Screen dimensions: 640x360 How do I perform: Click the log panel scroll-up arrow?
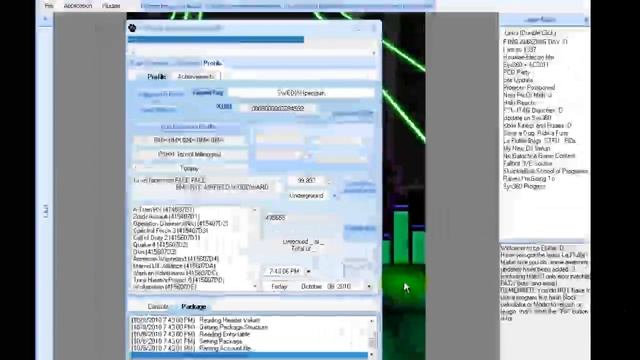click(x=372, y=321)
